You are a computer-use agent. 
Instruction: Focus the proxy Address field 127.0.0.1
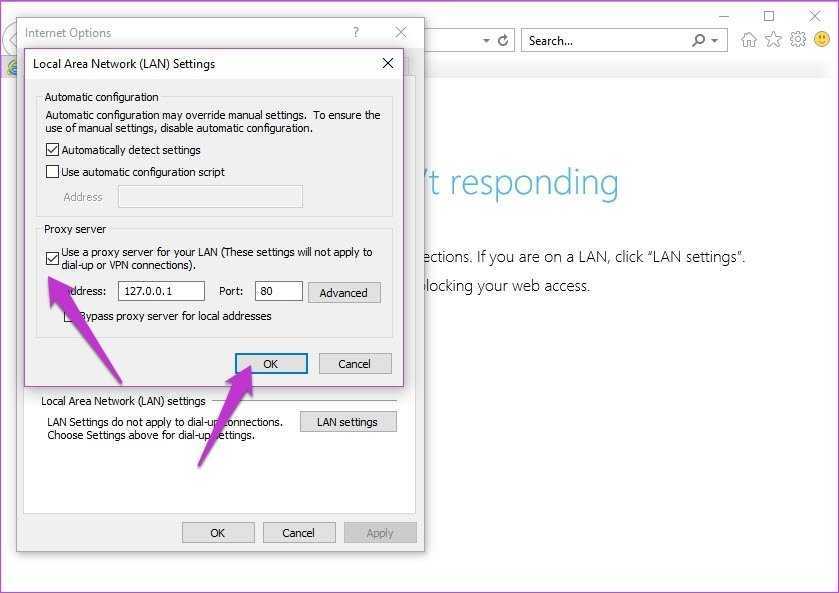tap(161, 291)
